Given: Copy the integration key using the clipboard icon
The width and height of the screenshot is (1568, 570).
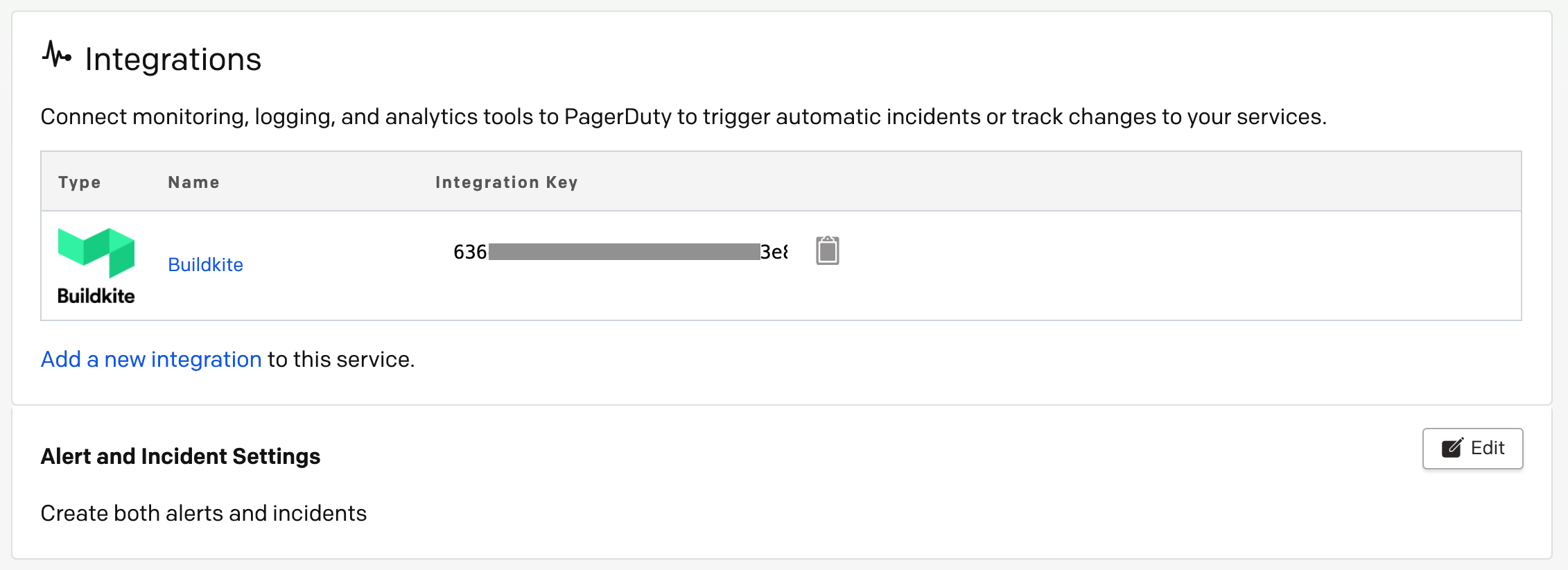Looking at the screenshot, I should 829,251.
